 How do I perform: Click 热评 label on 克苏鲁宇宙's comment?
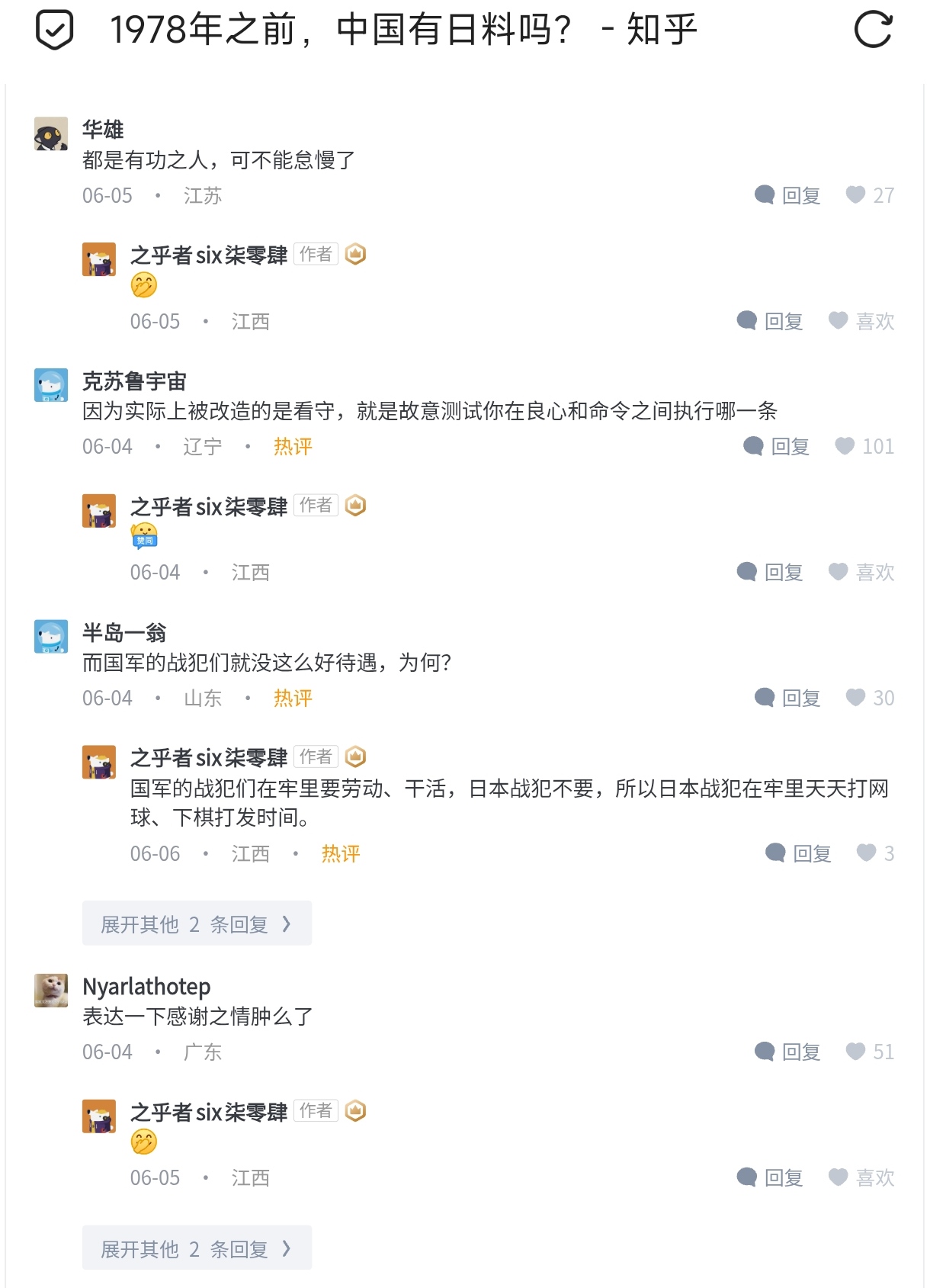(x=293, y=446)
